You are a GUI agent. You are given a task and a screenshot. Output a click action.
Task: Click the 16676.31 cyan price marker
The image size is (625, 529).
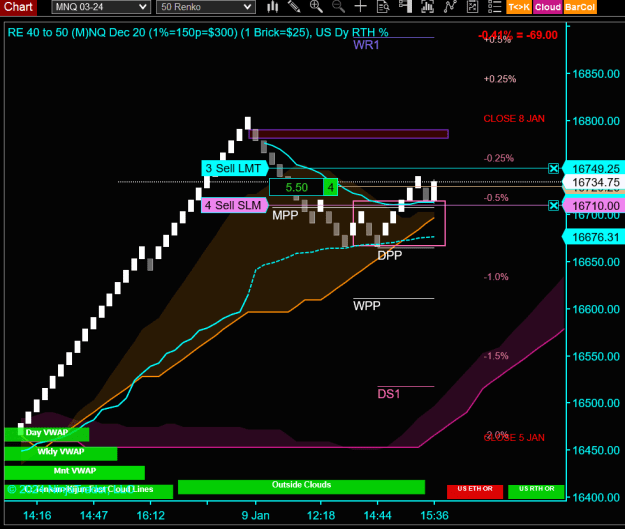click(594, 237)
